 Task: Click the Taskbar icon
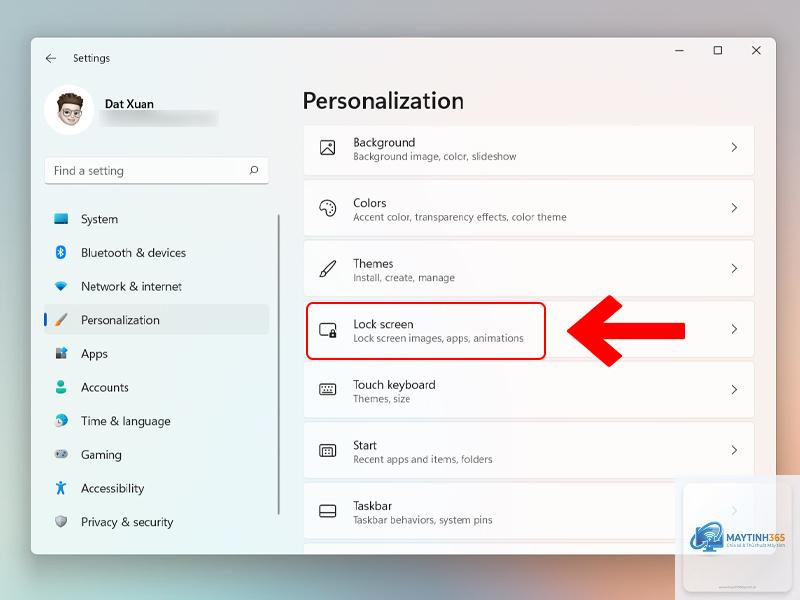[328, 511]
